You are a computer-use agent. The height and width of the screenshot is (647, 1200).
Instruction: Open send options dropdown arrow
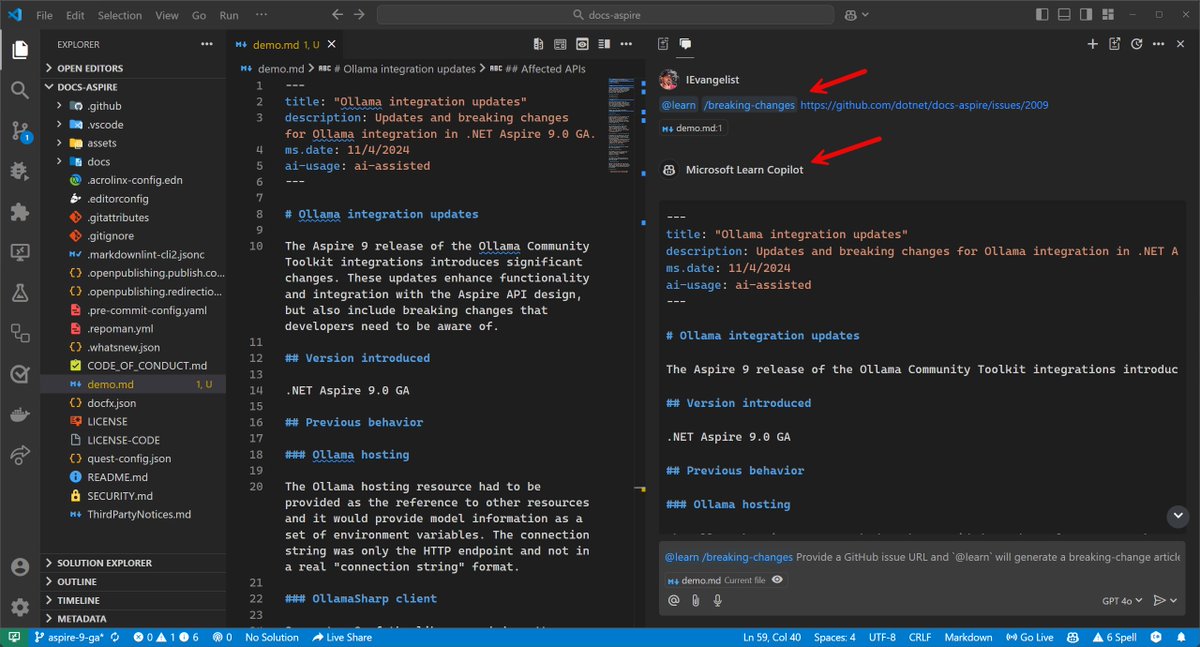1173,601
